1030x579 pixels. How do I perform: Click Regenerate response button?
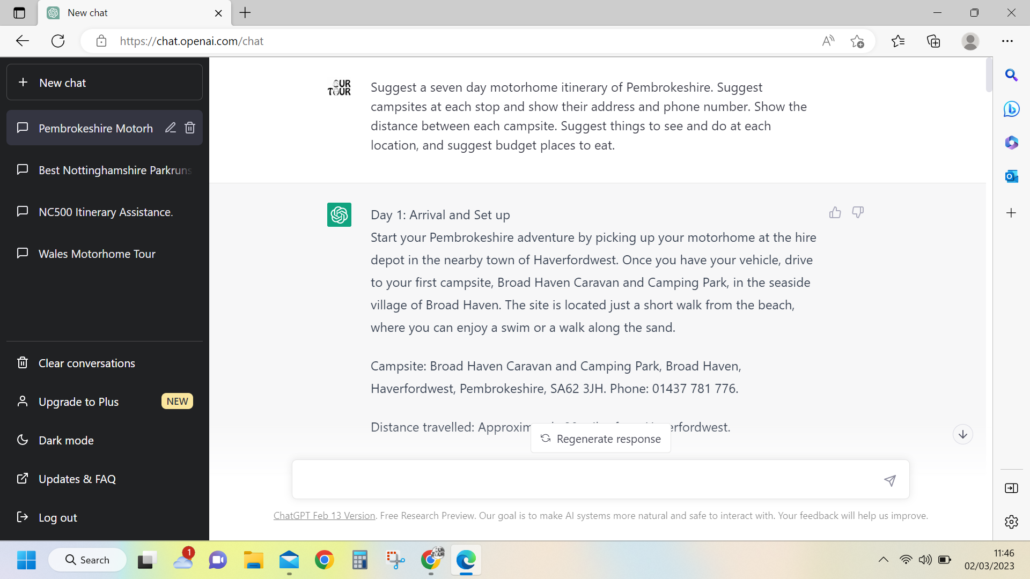tap(600, 438)
